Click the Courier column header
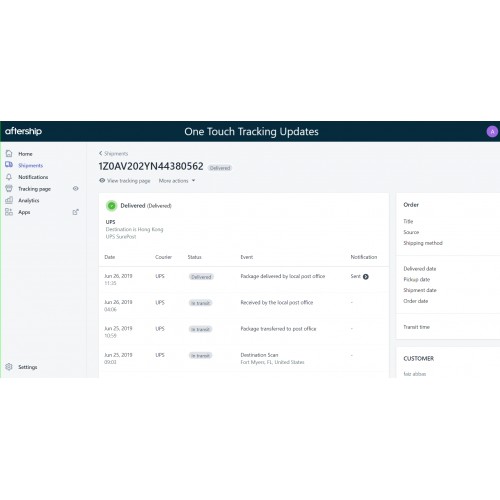Viewport: 500px width, 500px height. [x=163, y=257]
